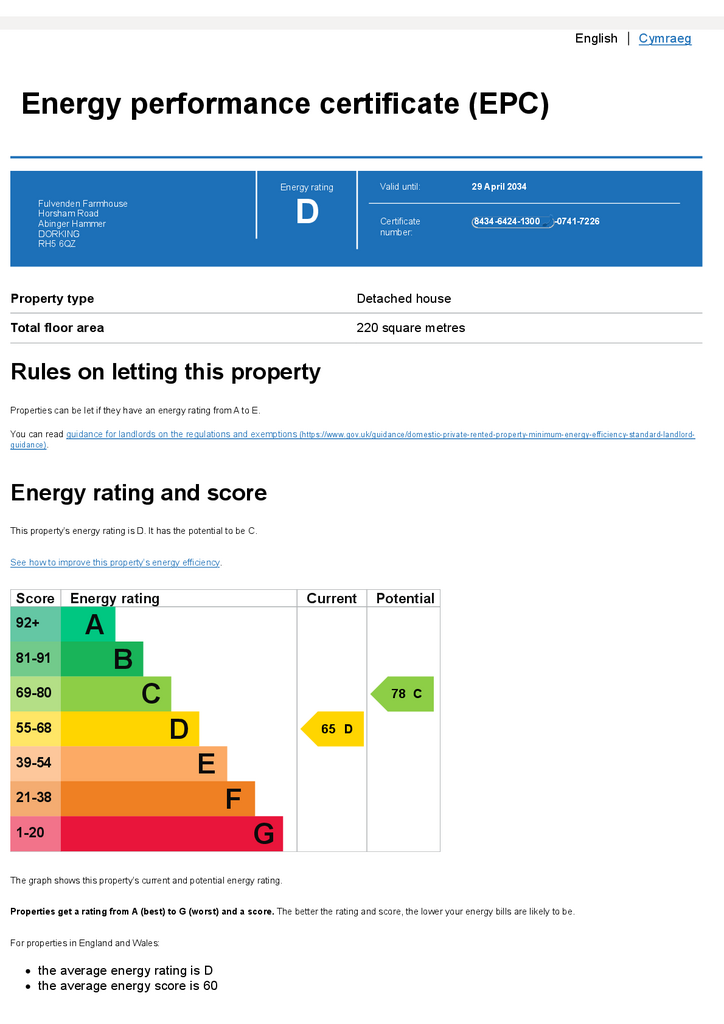Click the potential 78 C rating arrow
This screenshot has width=724, height=1024.
pos(402,694)
